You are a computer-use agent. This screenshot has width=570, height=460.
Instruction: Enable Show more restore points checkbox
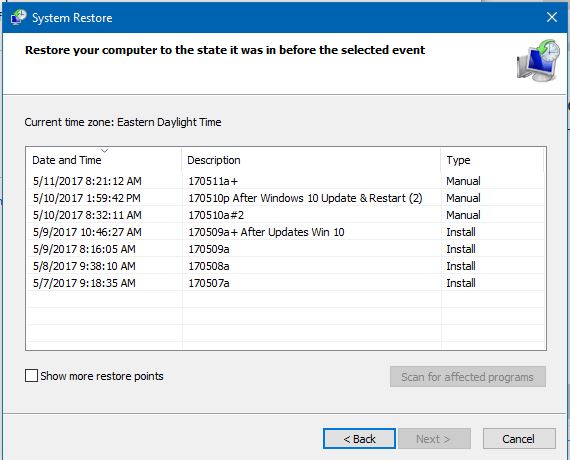pos(31,376)
